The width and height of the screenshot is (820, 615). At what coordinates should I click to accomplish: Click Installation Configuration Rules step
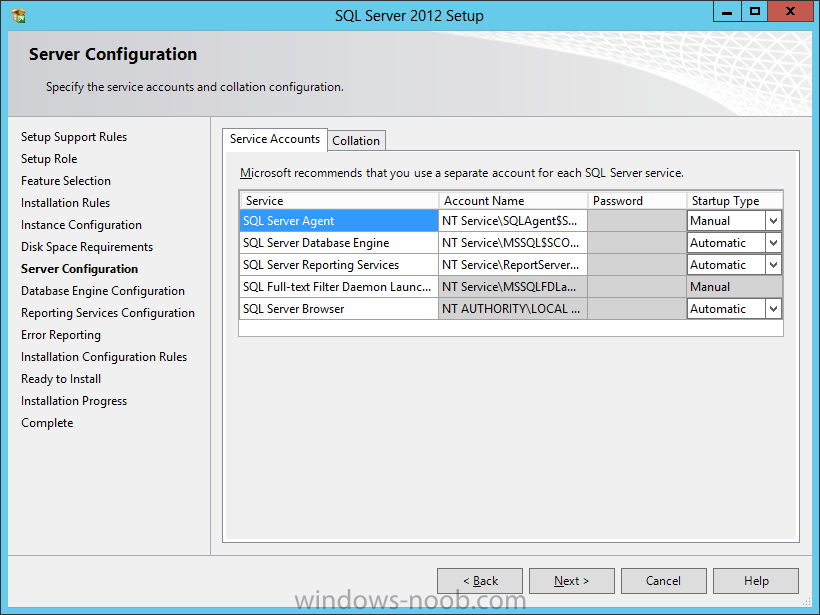[104, 357]
